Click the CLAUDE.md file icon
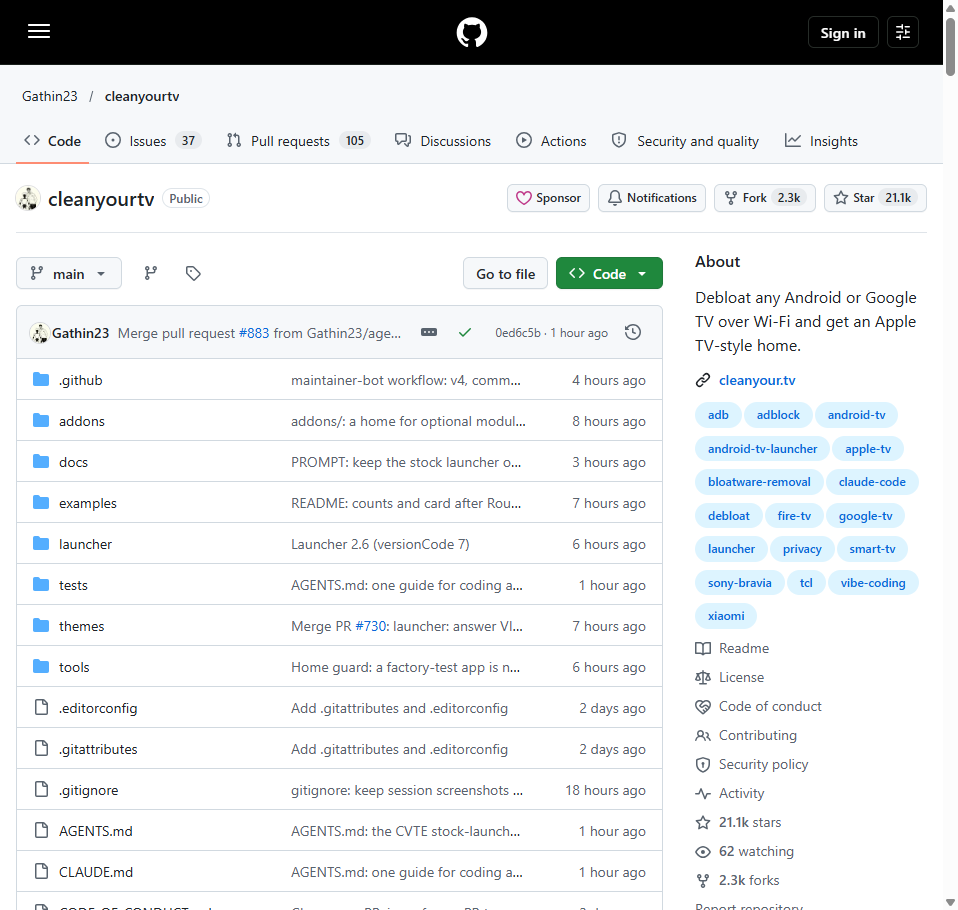 [41, 871]
